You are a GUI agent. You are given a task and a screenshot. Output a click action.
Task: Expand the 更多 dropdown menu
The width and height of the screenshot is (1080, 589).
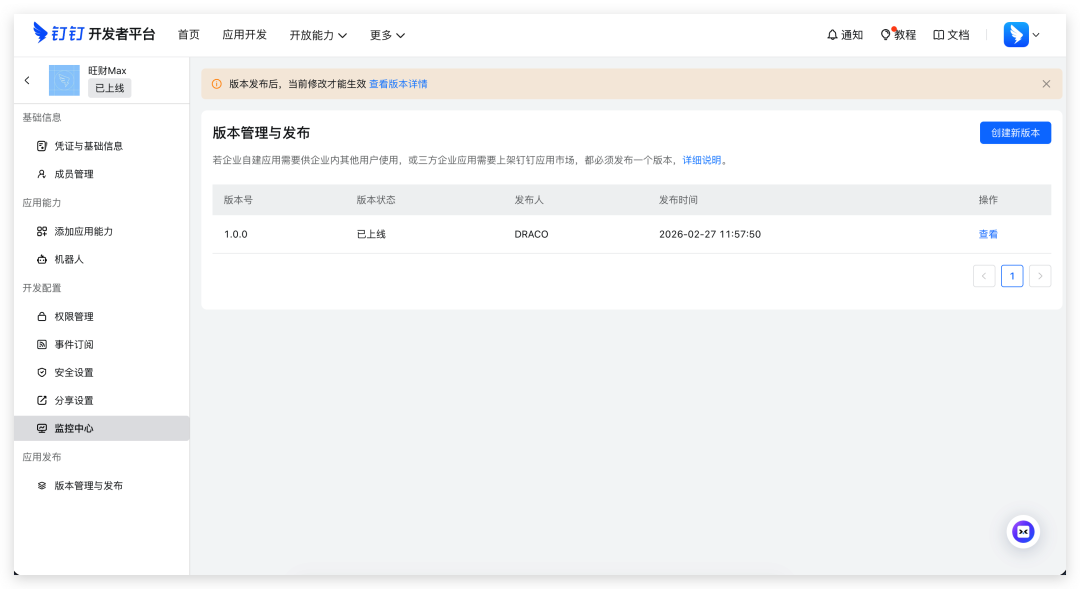pos(387,35)
